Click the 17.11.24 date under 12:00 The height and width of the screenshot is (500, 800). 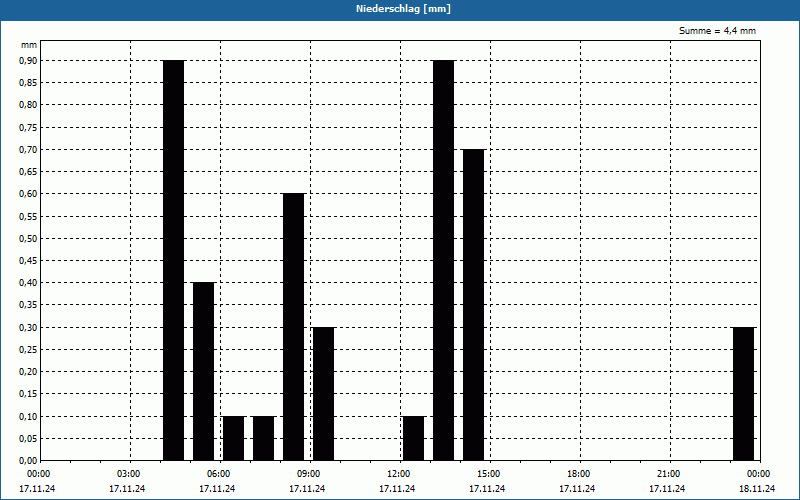[397, 489]
